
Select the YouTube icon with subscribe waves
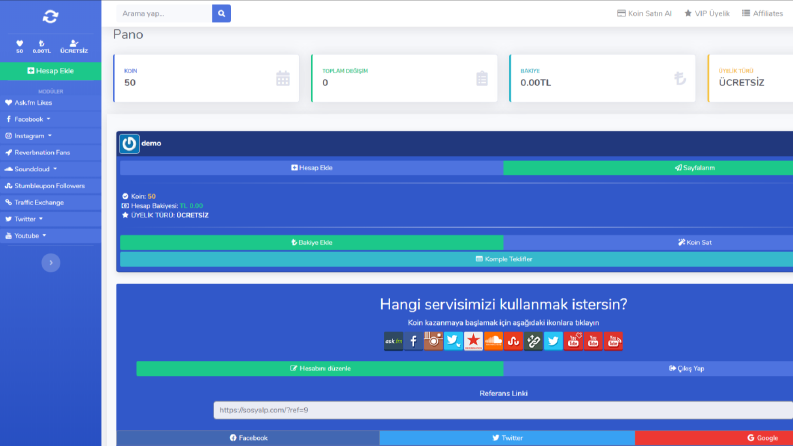[x=613, y=341]
